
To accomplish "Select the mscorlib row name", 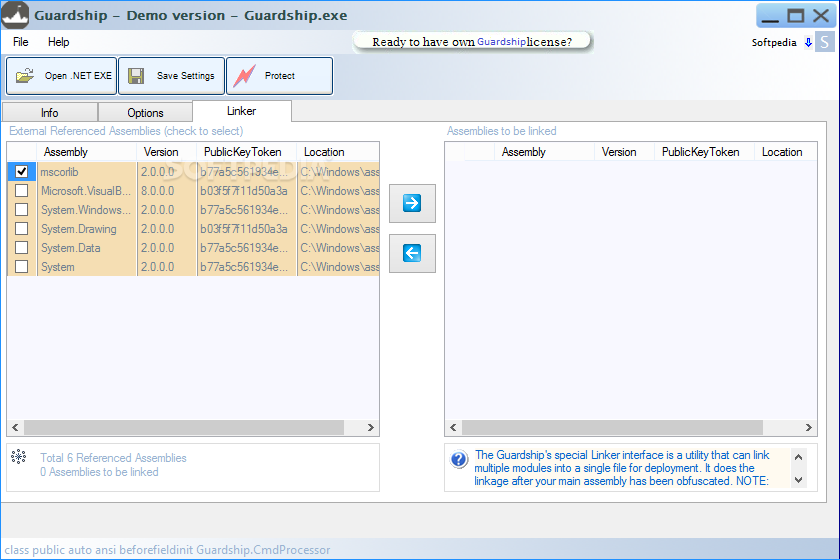I will pyautogui.click(x=59, y=172).
